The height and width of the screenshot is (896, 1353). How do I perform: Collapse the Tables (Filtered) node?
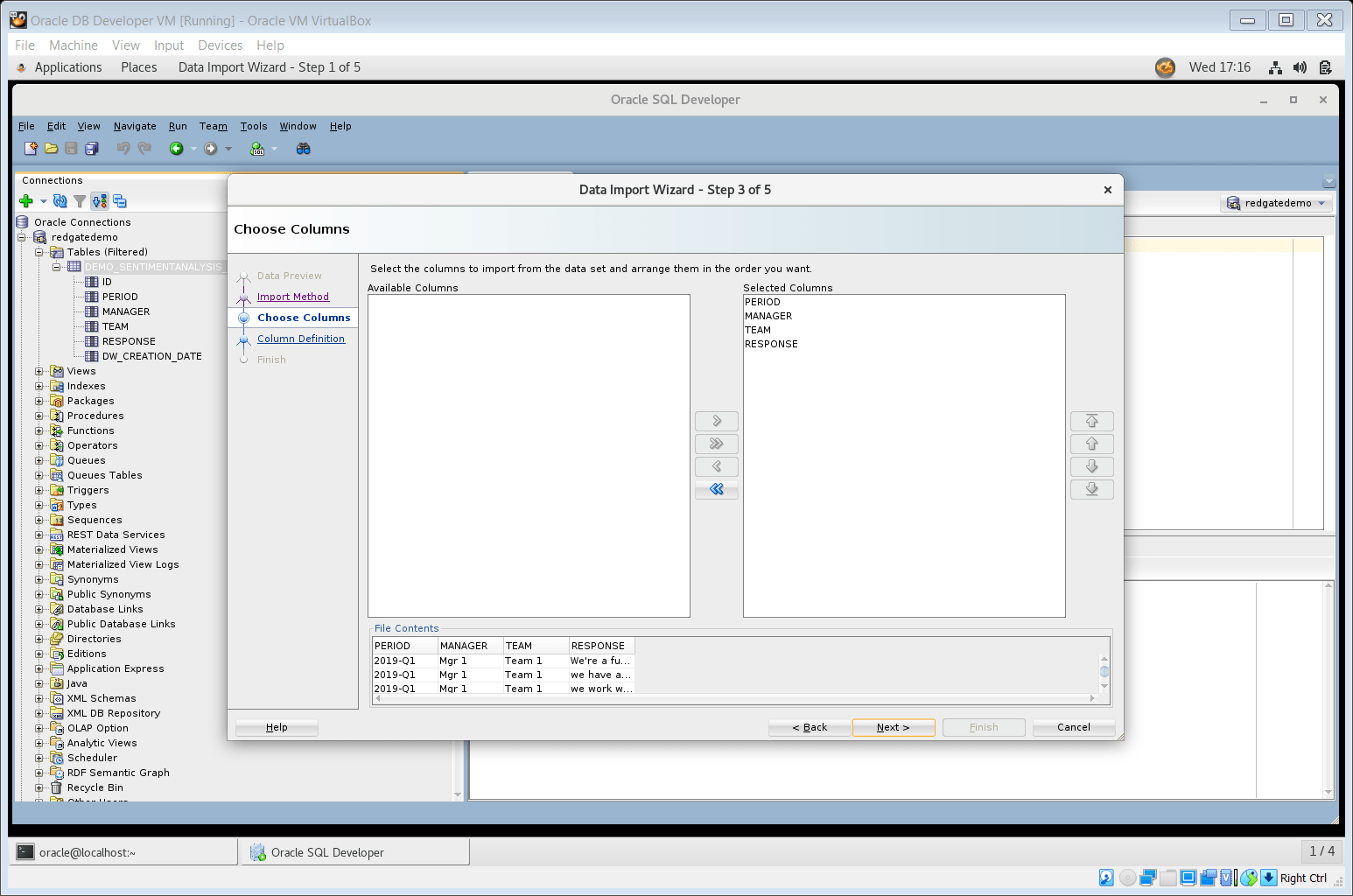(39, 252)
